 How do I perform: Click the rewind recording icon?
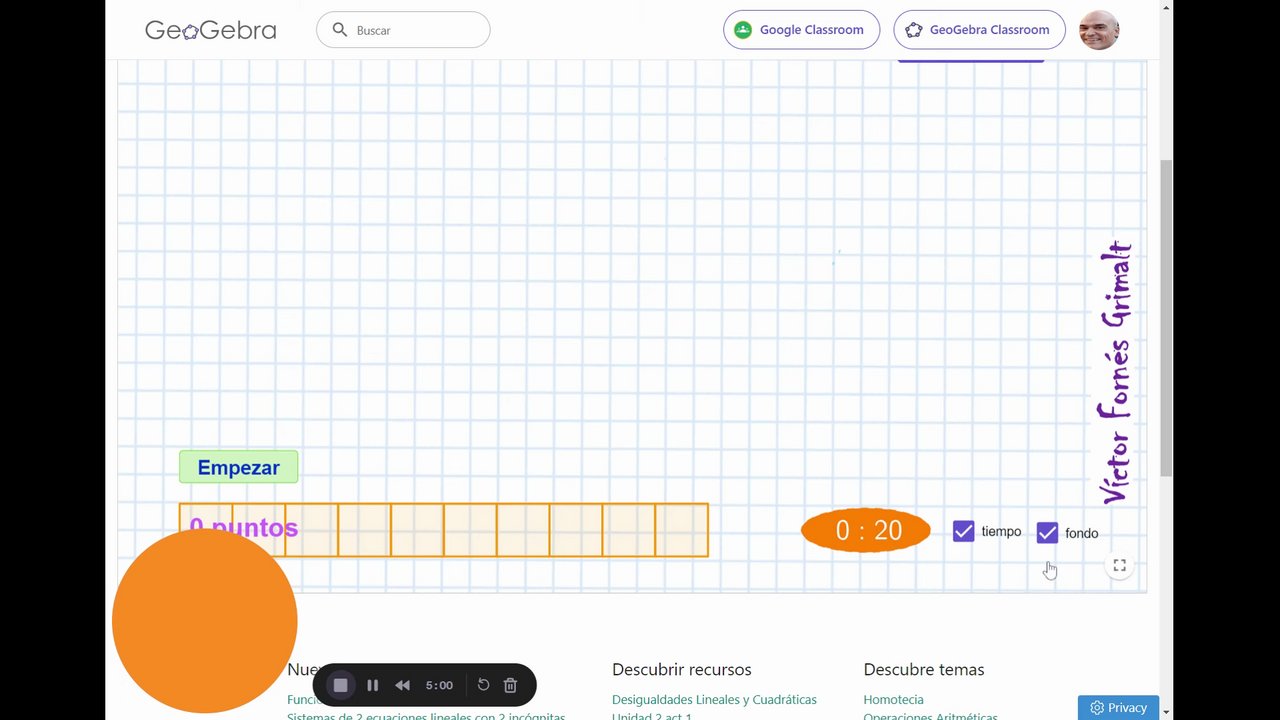(402, 685)
